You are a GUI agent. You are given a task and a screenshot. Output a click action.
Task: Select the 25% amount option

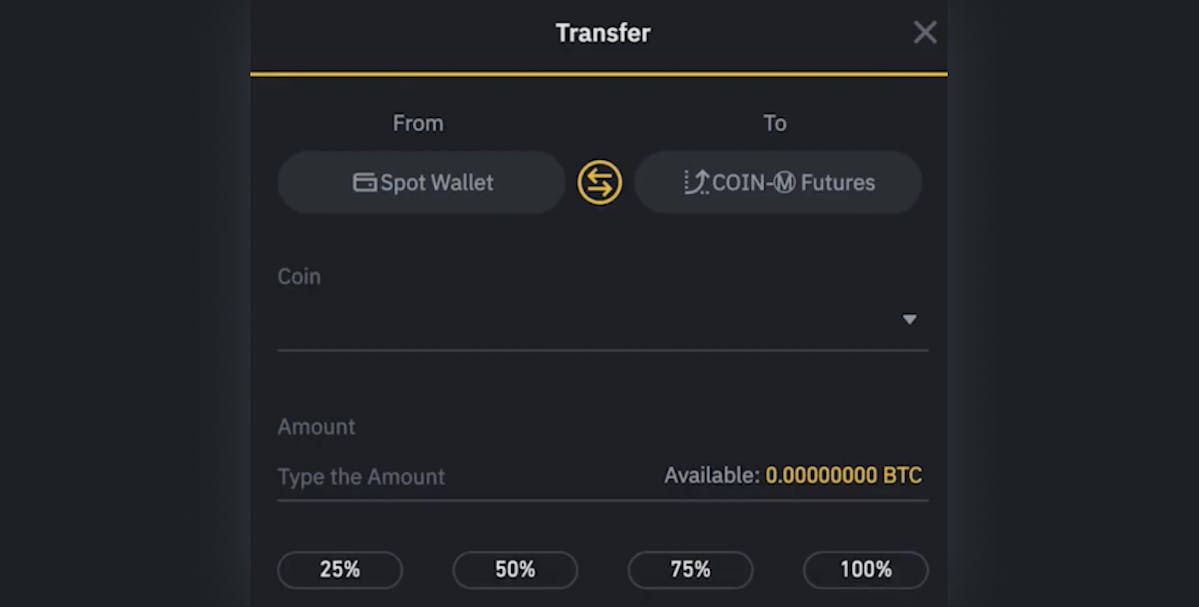(x=340, y=570)
